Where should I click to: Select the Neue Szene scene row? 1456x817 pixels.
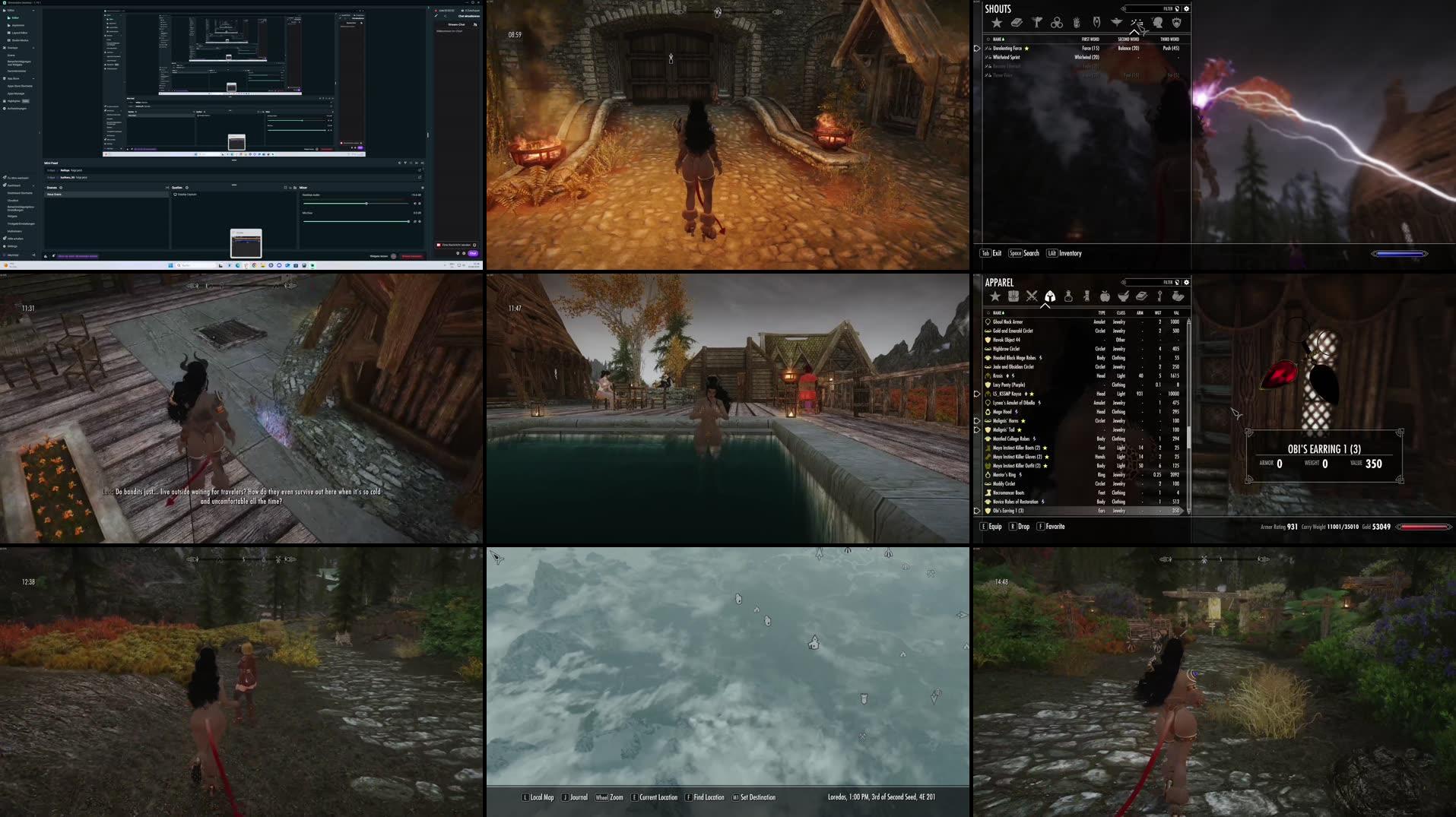pyautogui.click(x=106, y=195)
